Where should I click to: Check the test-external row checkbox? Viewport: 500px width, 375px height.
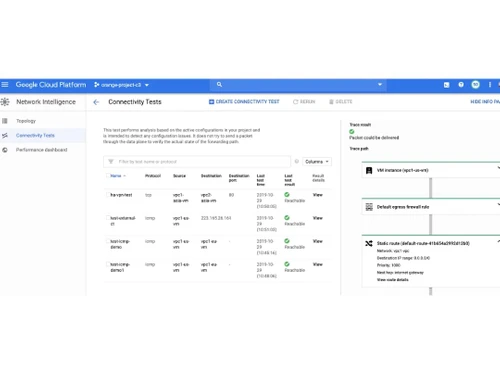point(108,218)
